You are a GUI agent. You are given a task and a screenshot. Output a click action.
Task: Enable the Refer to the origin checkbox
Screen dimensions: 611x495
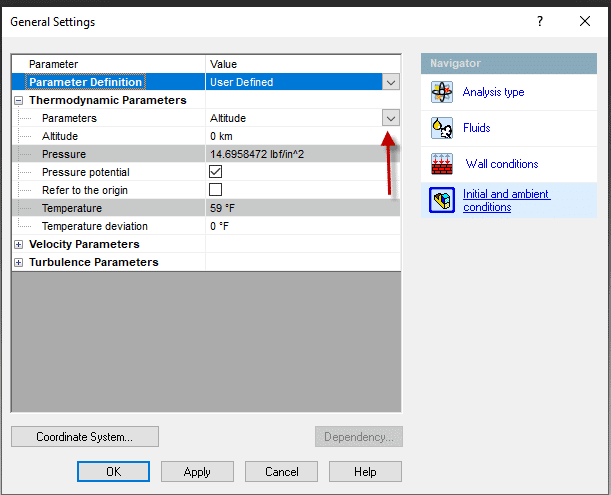point(216,190)
